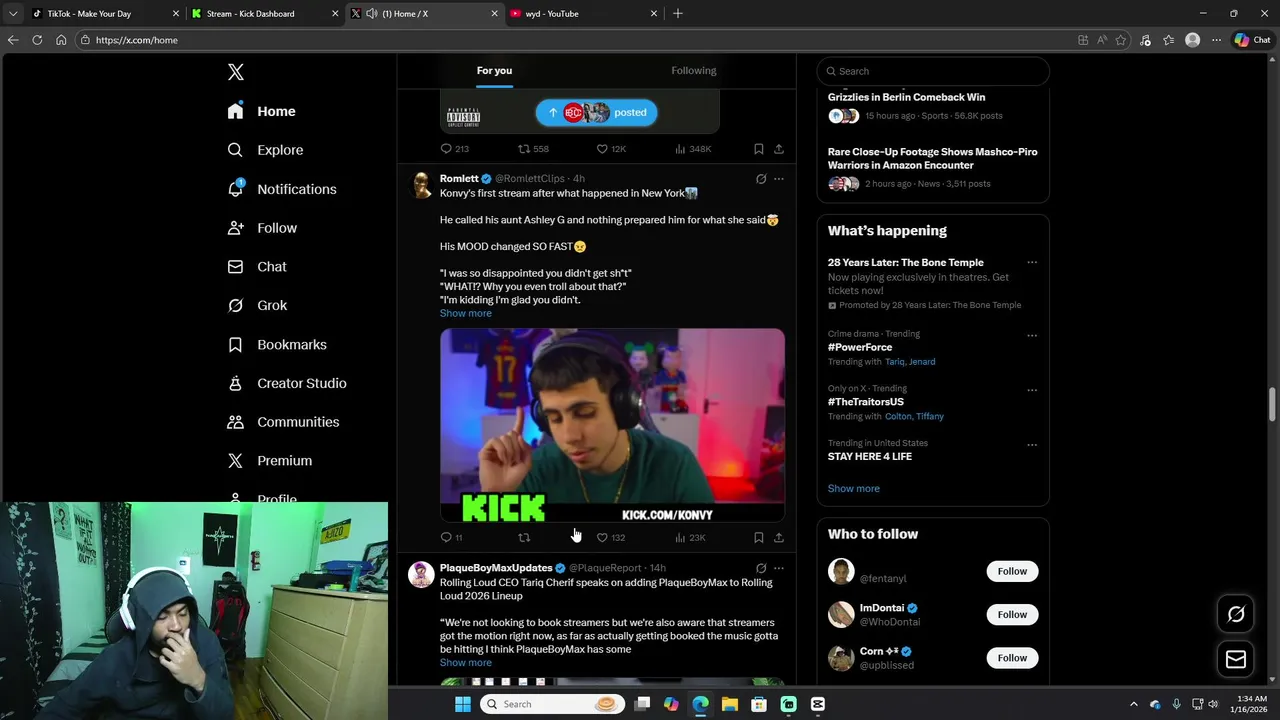The height and width of the screenshot is (720, 1280).
Task: Open the Windows Start menu
Action: (x=462, y=704)
